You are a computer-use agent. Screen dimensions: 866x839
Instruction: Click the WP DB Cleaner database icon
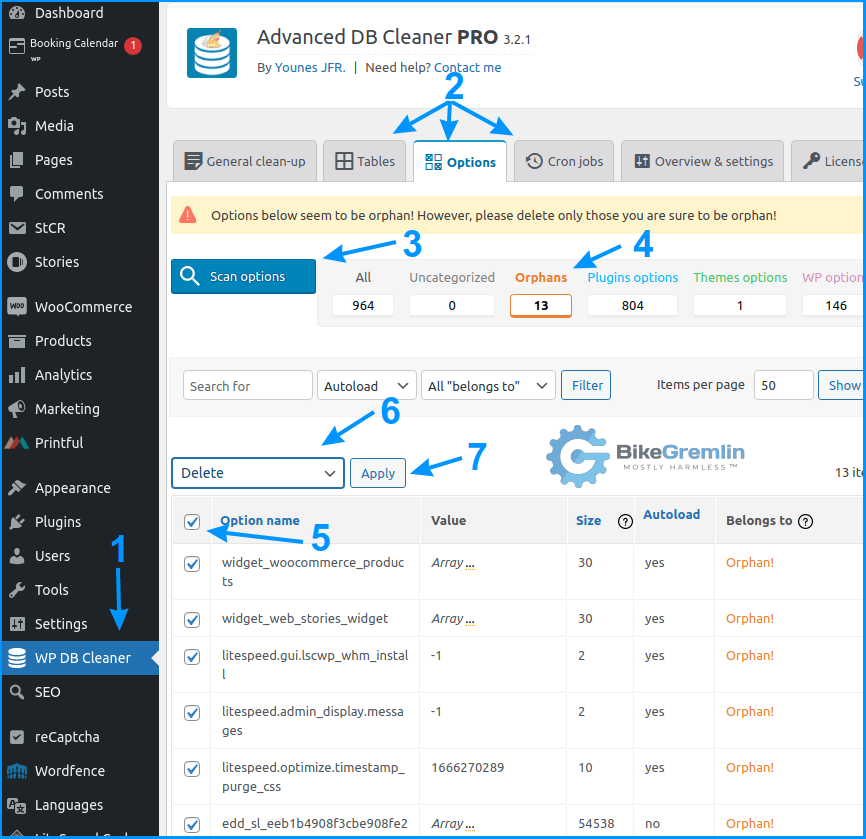tap(17, 658)
